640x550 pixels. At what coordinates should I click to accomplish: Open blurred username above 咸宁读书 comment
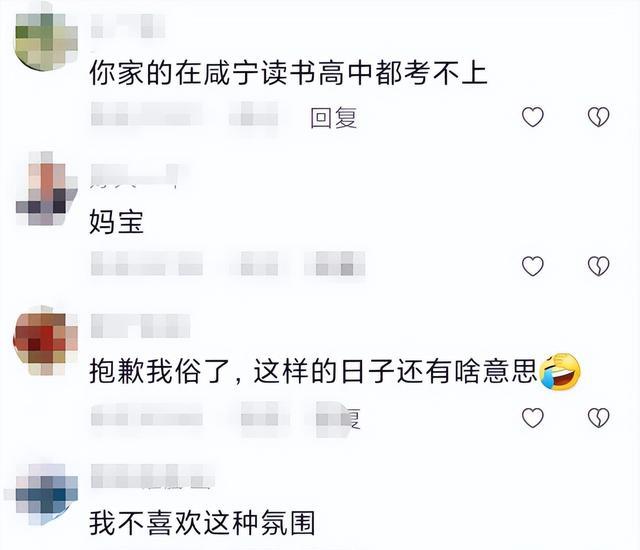(x=128, y=26)
